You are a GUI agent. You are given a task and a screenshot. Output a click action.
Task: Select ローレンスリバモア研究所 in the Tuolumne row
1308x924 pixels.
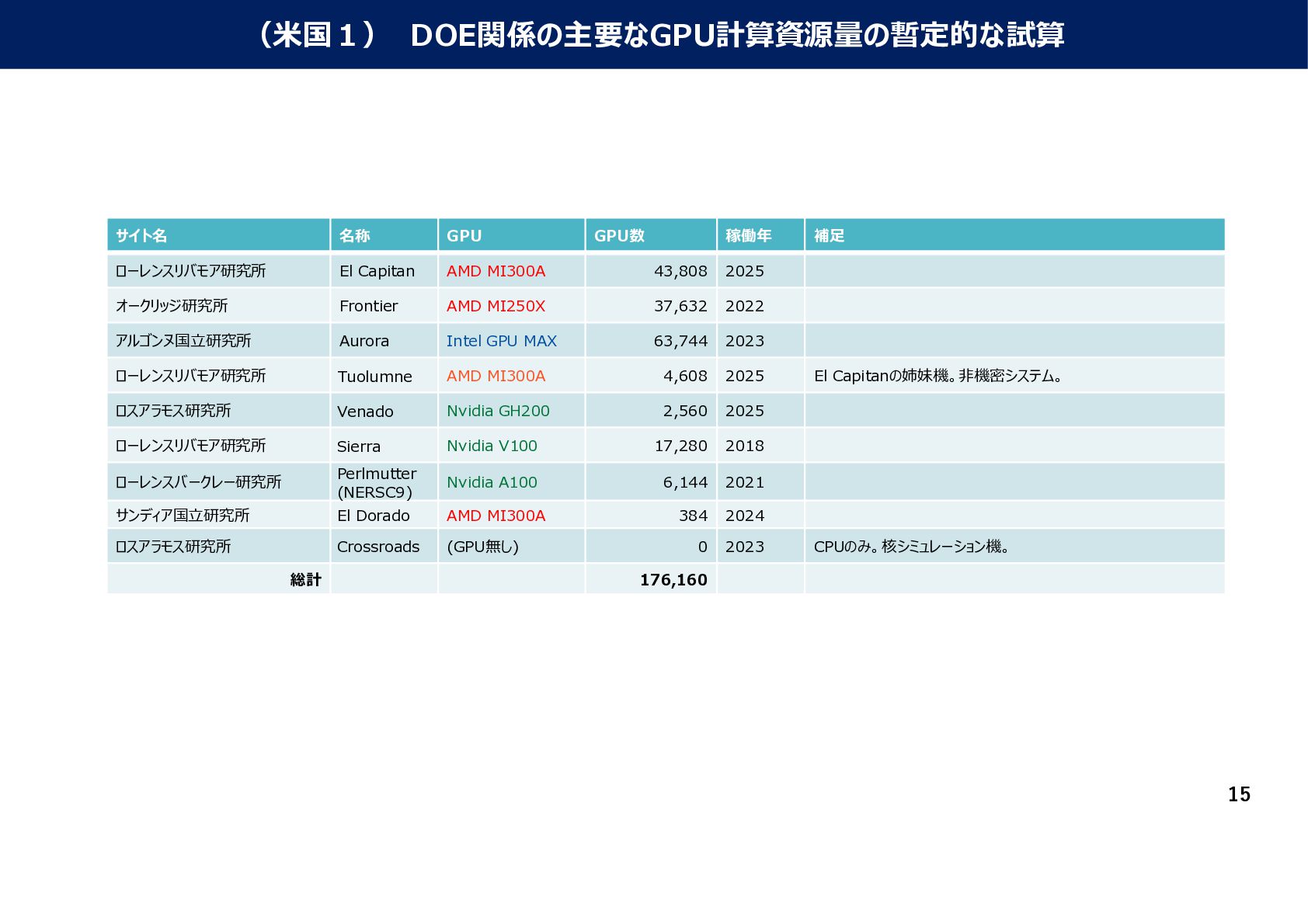pyautogui.click(x=190, y=376)
